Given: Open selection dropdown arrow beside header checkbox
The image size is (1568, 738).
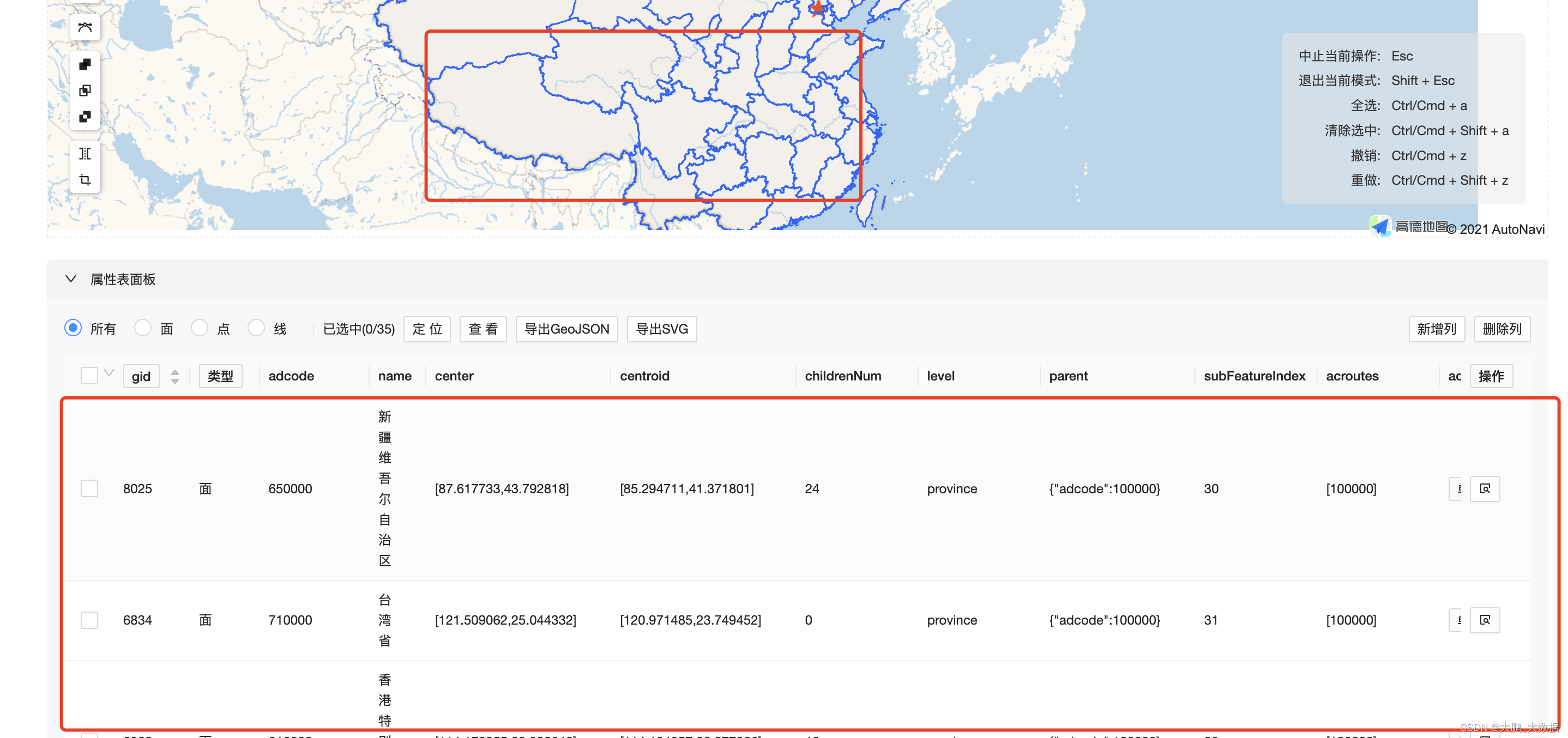Looking at the screenshot, I should pos(109,373).
